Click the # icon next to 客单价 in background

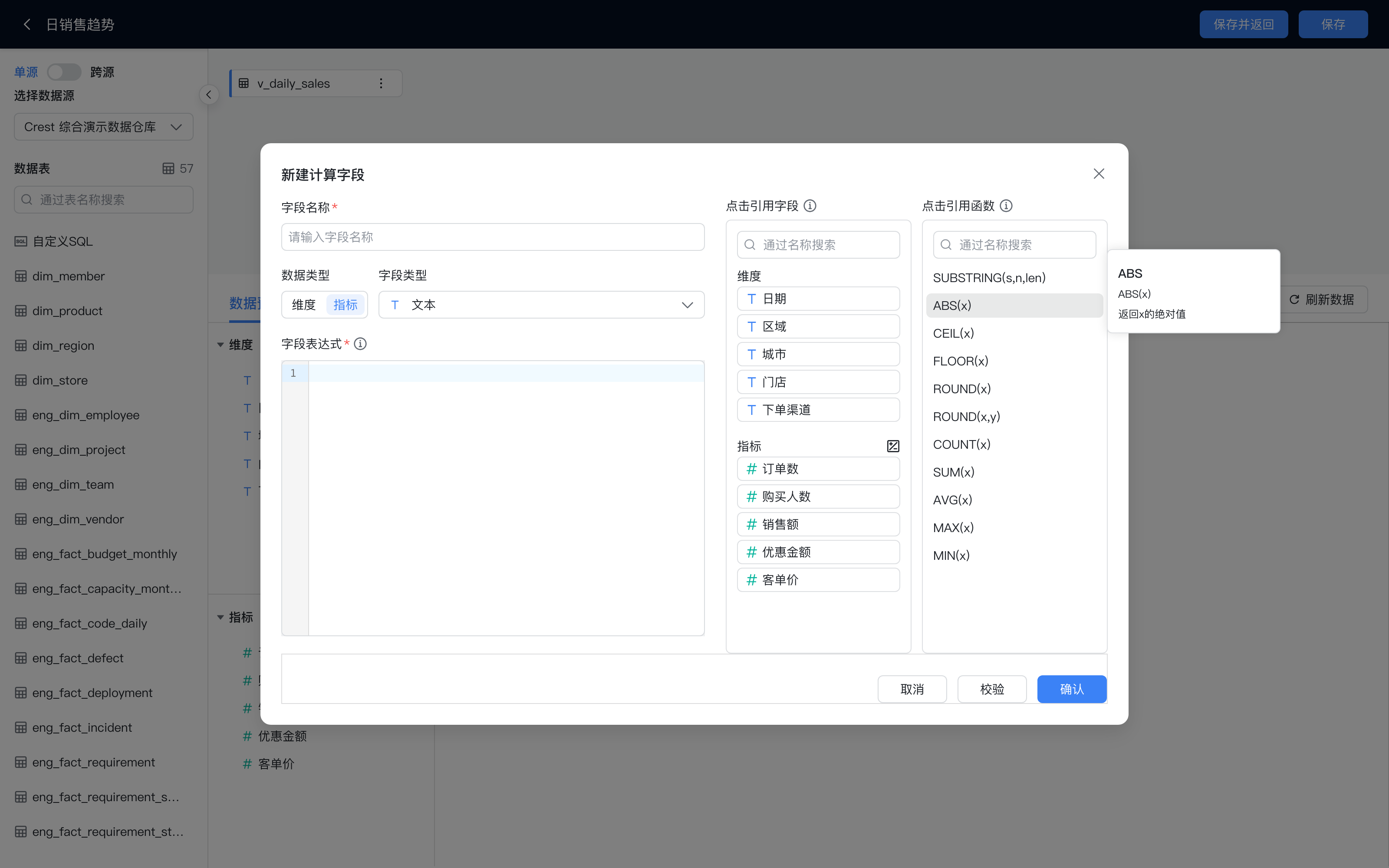(x=247, y=763)
